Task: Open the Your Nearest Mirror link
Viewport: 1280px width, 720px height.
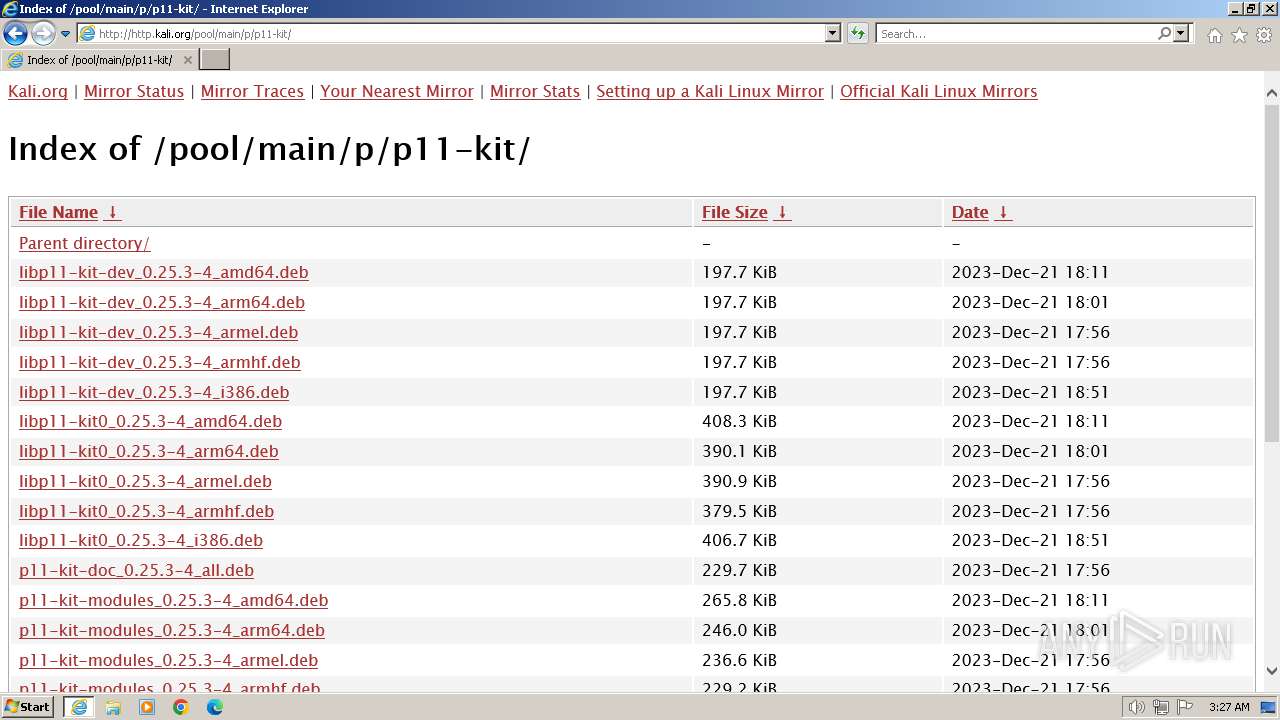Action: [x=397, y=91]
